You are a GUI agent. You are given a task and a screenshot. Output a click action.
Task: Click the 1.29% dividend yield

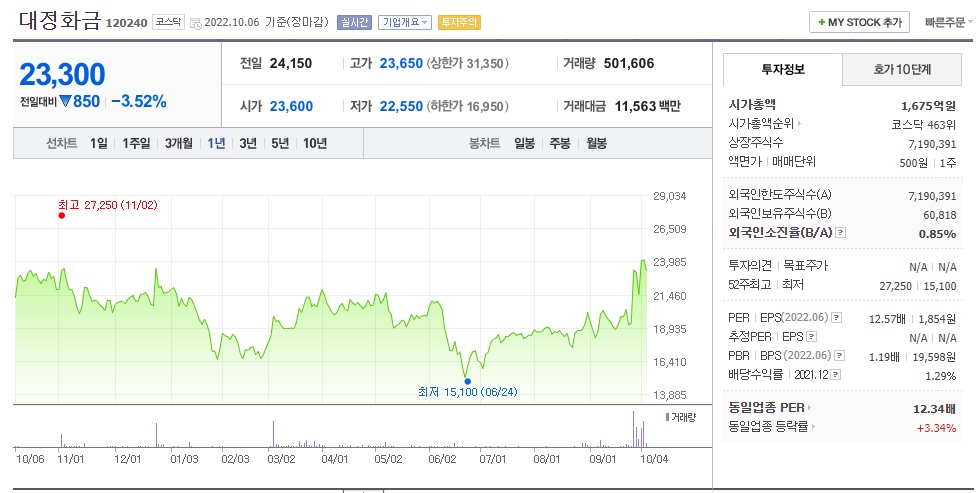tap(940, 376)
